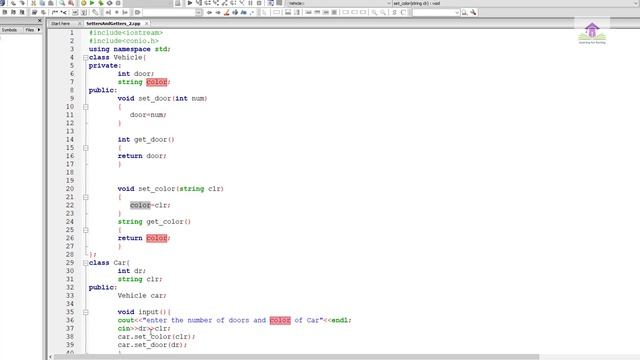Collapse the set_color function fold marker
This screenshot has height=360, width=640.
coord(86,197)
